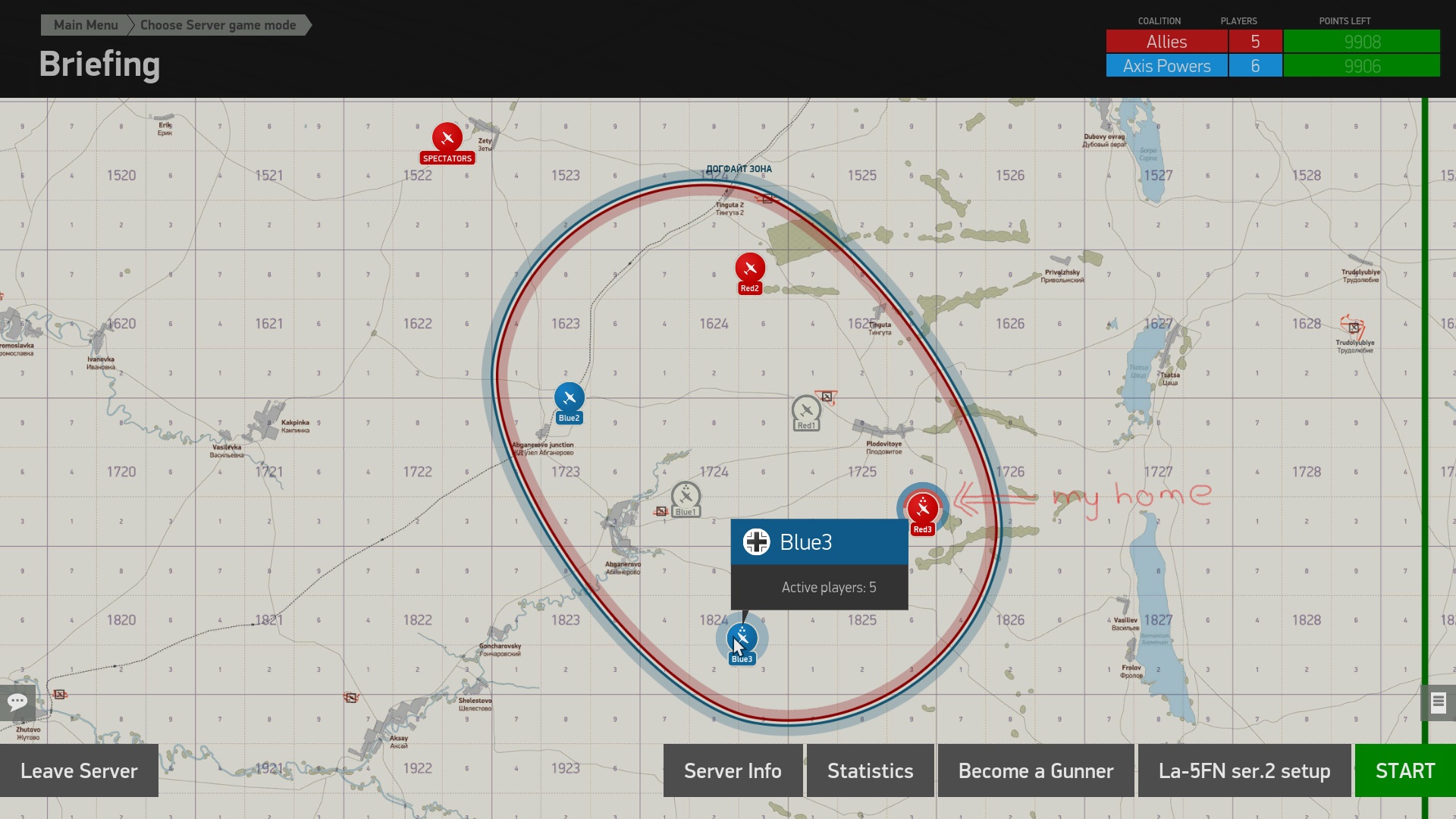Select the Blue3 airfield marker
The height and width of the screenshot is (819, 1456).
[742, 639]
